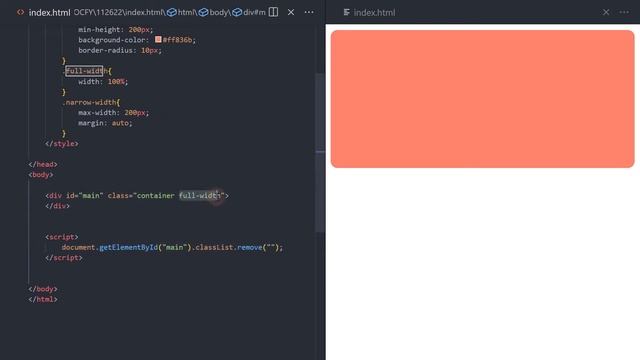Screen dimensions: 640x360
Task: Close the index.html preview panel
Action: point(606,12)
